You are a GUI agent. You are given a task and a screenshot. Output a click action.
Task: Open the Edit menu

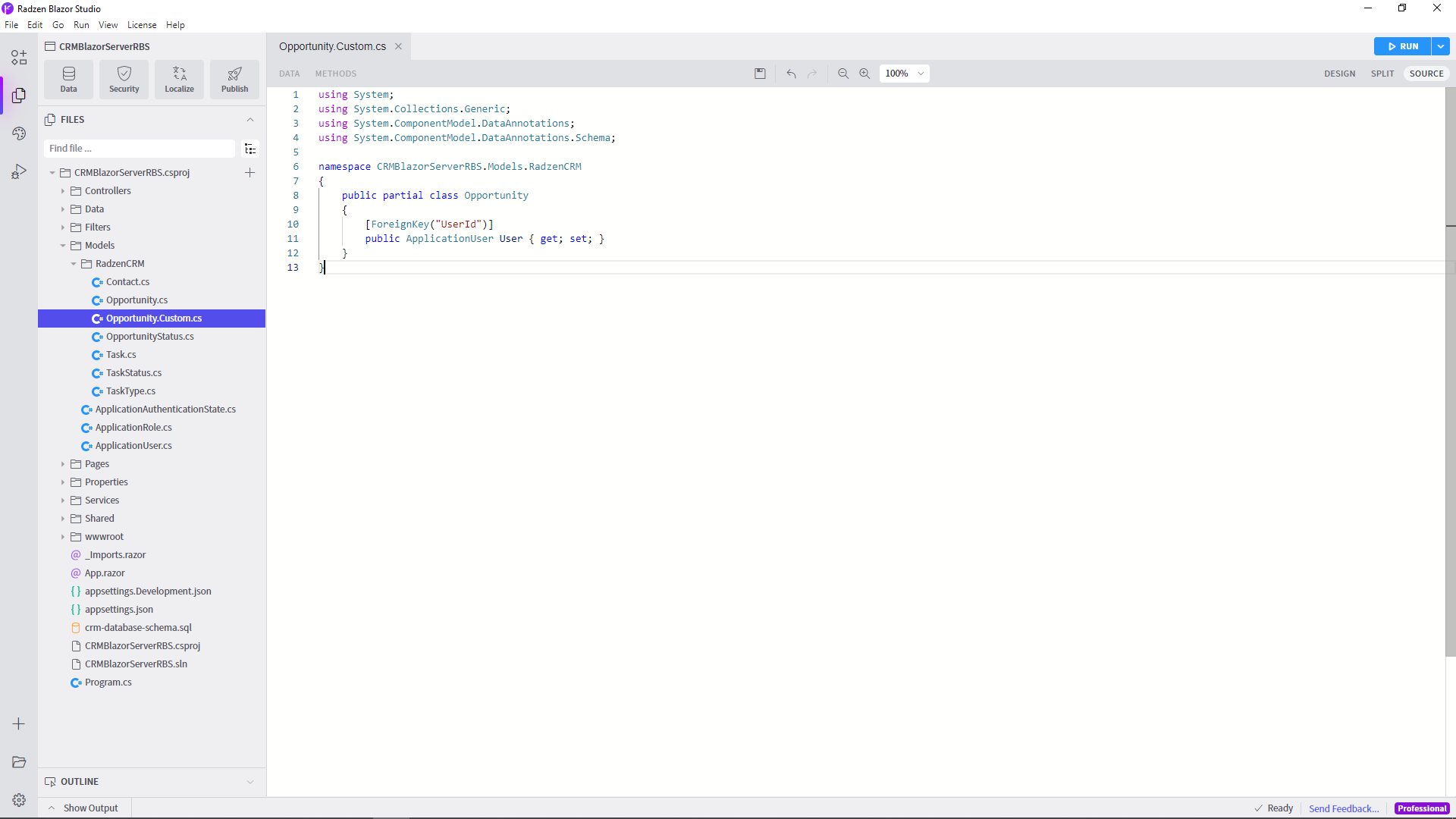pos(35,25)
